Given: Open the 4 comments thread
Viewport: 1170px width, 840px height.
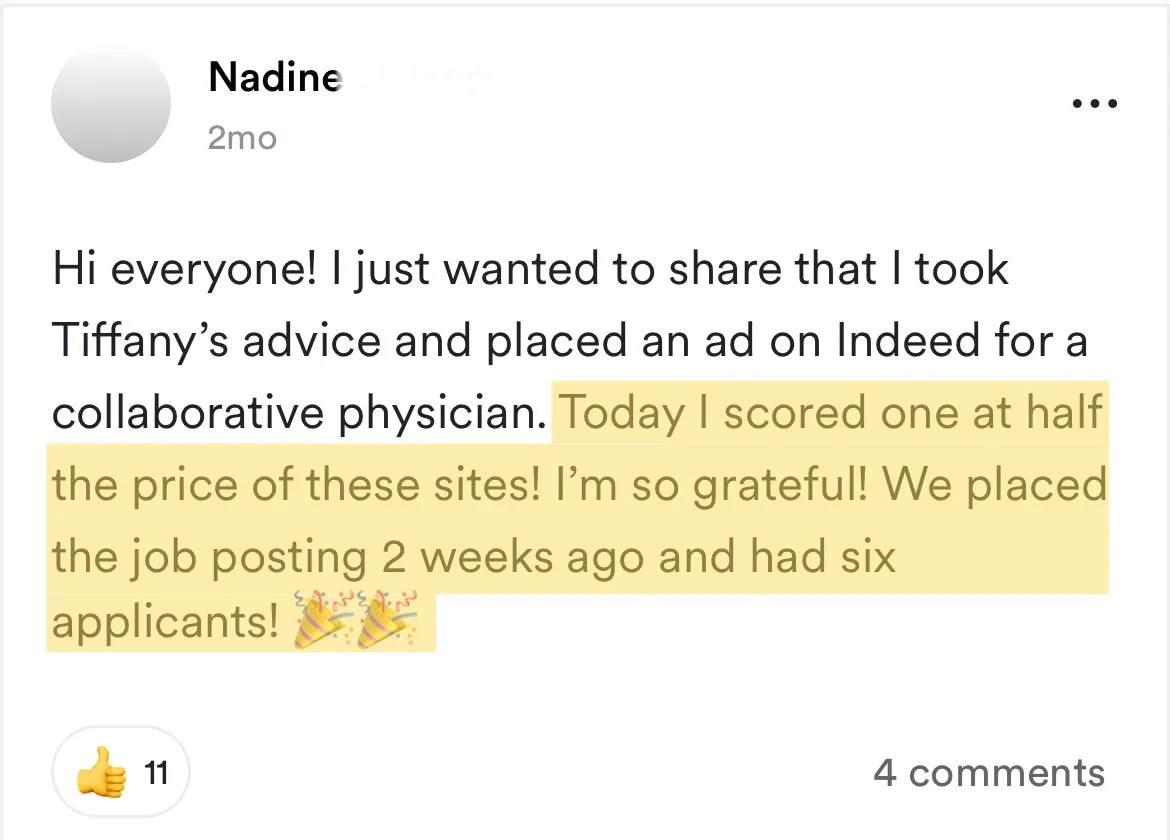Looking at the screenshot, I should (x=988, y=773).
